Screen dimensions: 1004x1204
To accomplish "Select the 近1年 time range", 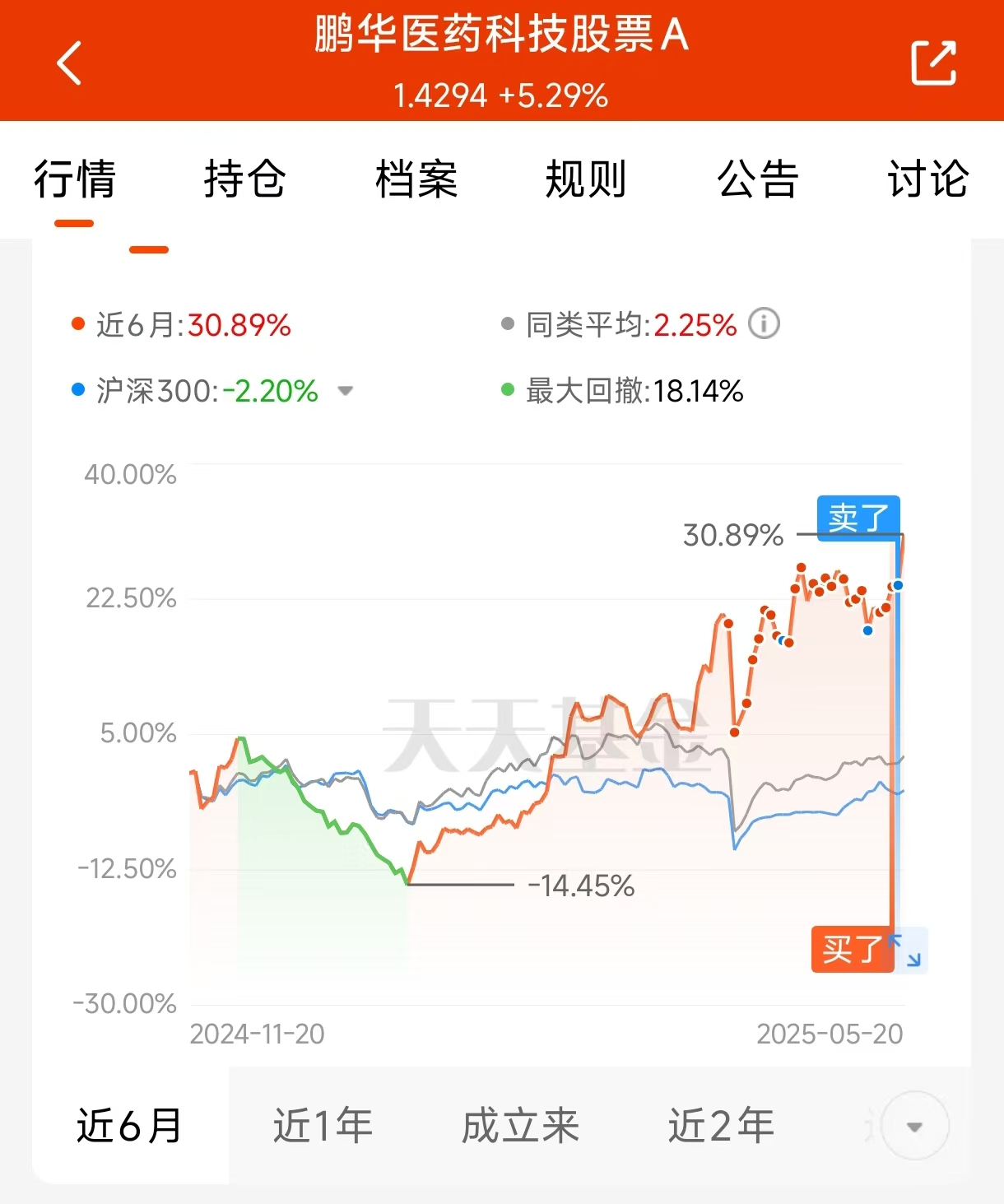I will [x=323, y=1126].
